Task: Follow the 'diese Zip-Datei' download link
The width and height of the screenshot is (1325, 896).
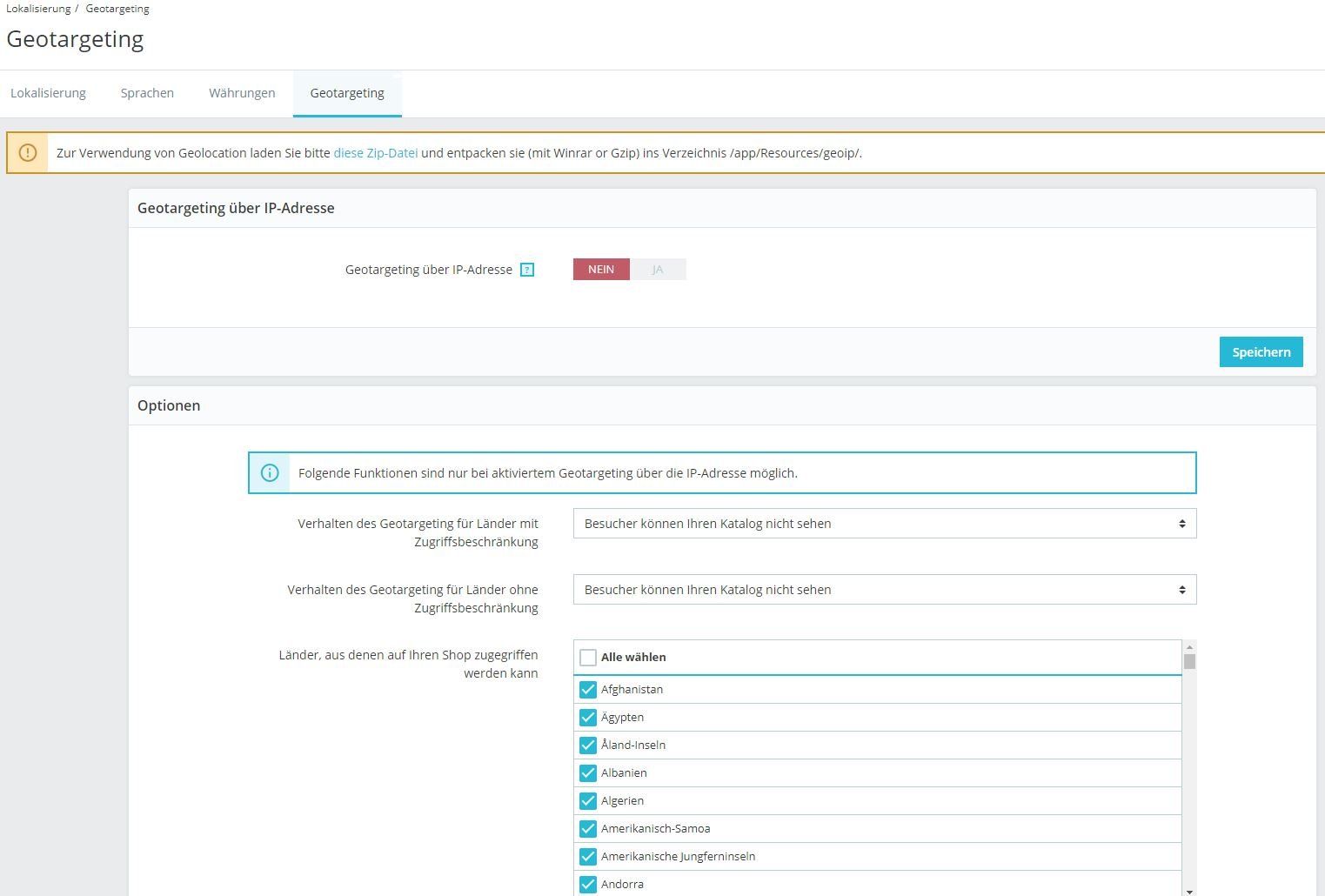Action: pos(376,153)
